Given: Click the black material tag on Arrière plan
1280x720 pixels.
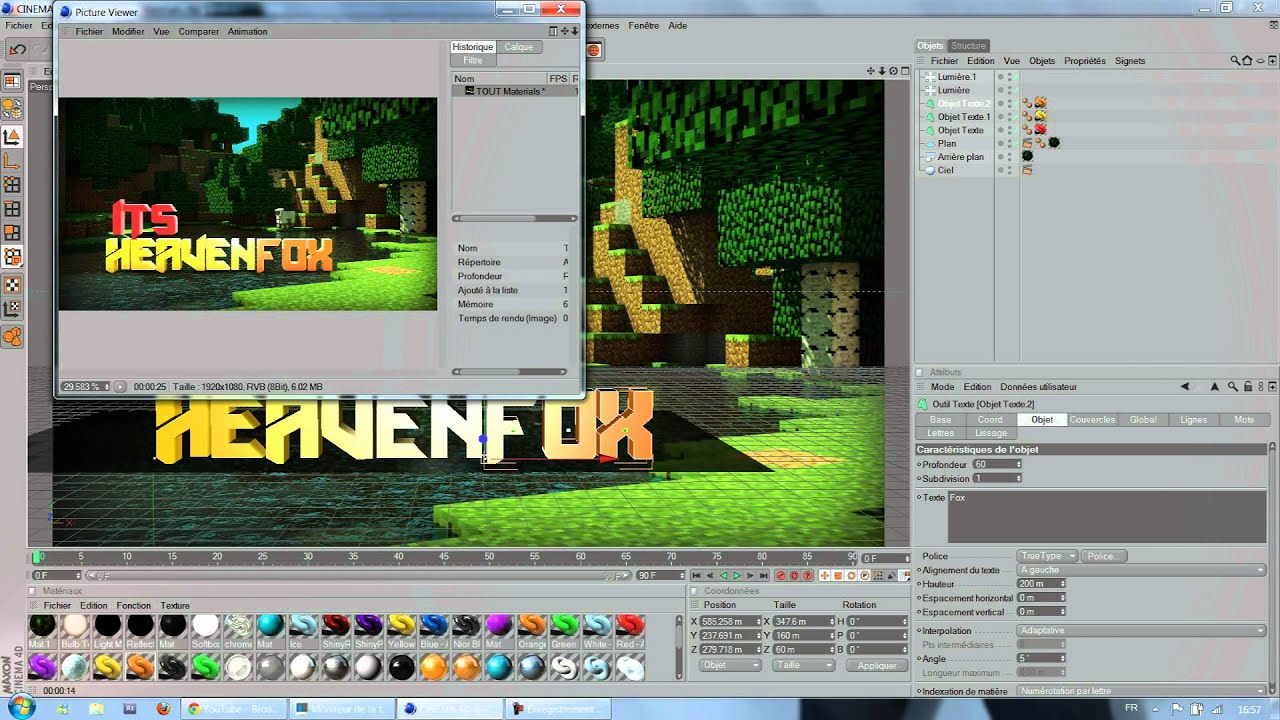Looking at the screenshot, I should click(1027, 156).
